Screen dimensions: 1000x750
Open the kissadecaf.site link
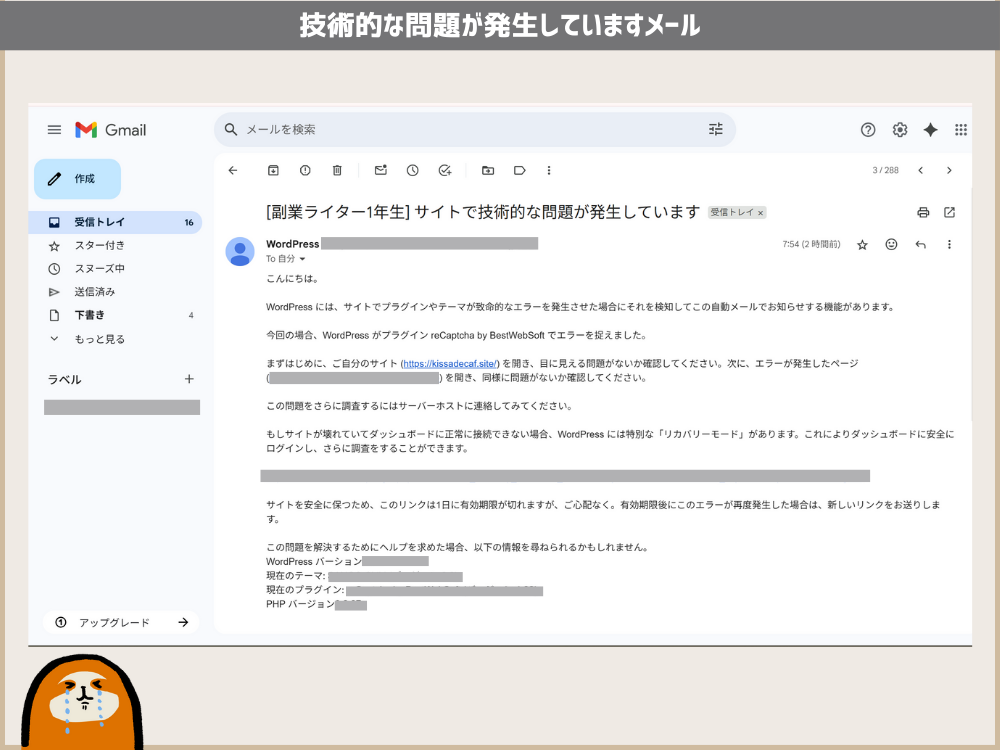point(450,364)
